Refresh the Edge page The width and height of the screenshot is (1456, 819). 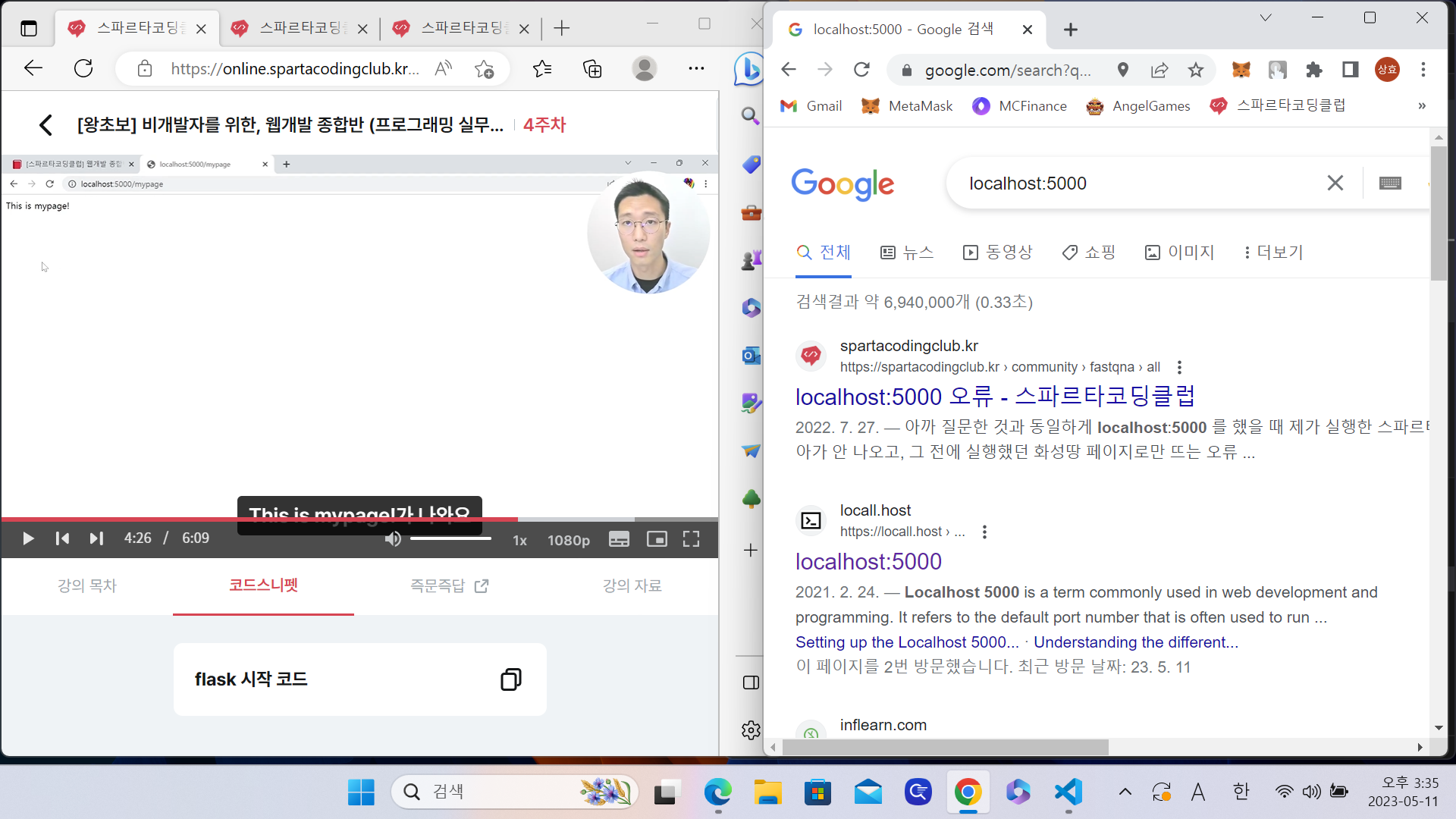[x=83, y=68]
